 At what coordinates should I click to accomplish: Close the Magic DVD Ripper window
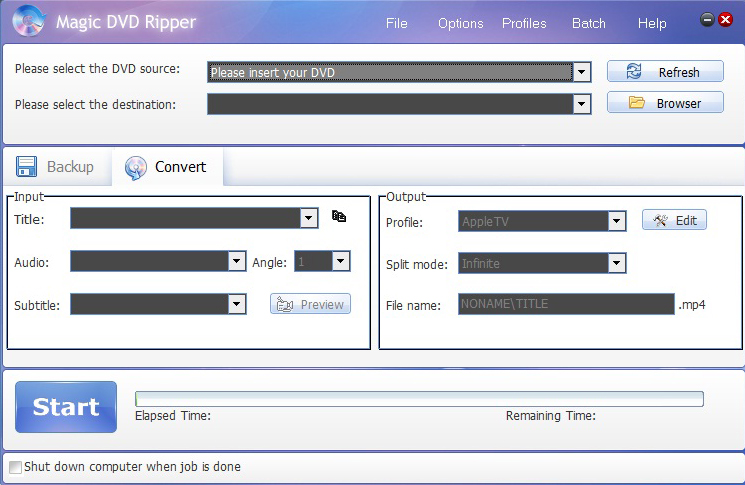point(725,19)
